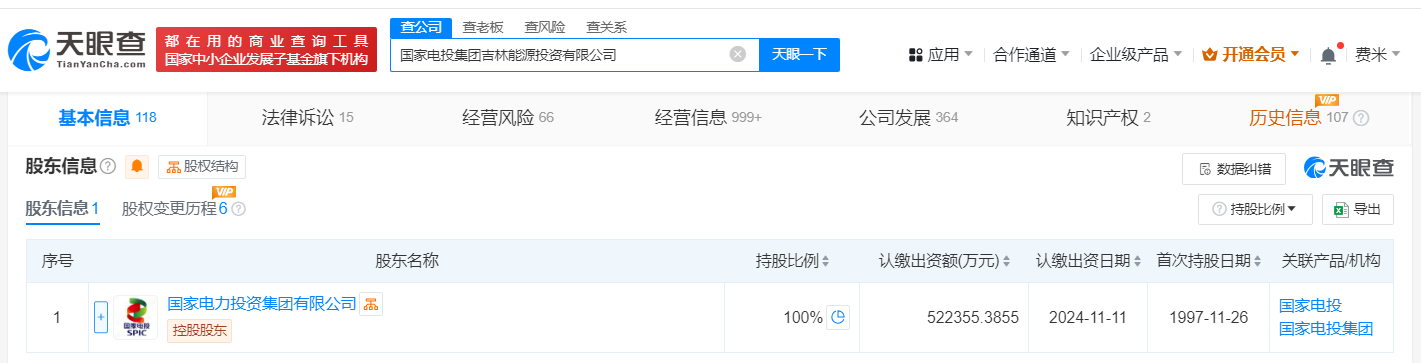Open the 持股比例 filter dropdown
Viewport: 1421px width, 363px height.
(x=1255, y=209)
